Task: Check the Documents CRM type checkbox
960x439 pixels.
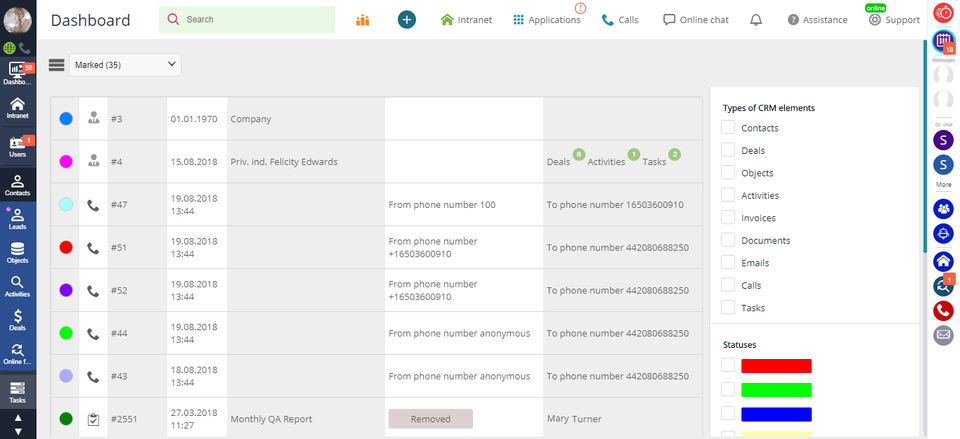Action: pyautogui.click(x=728, y=240)
